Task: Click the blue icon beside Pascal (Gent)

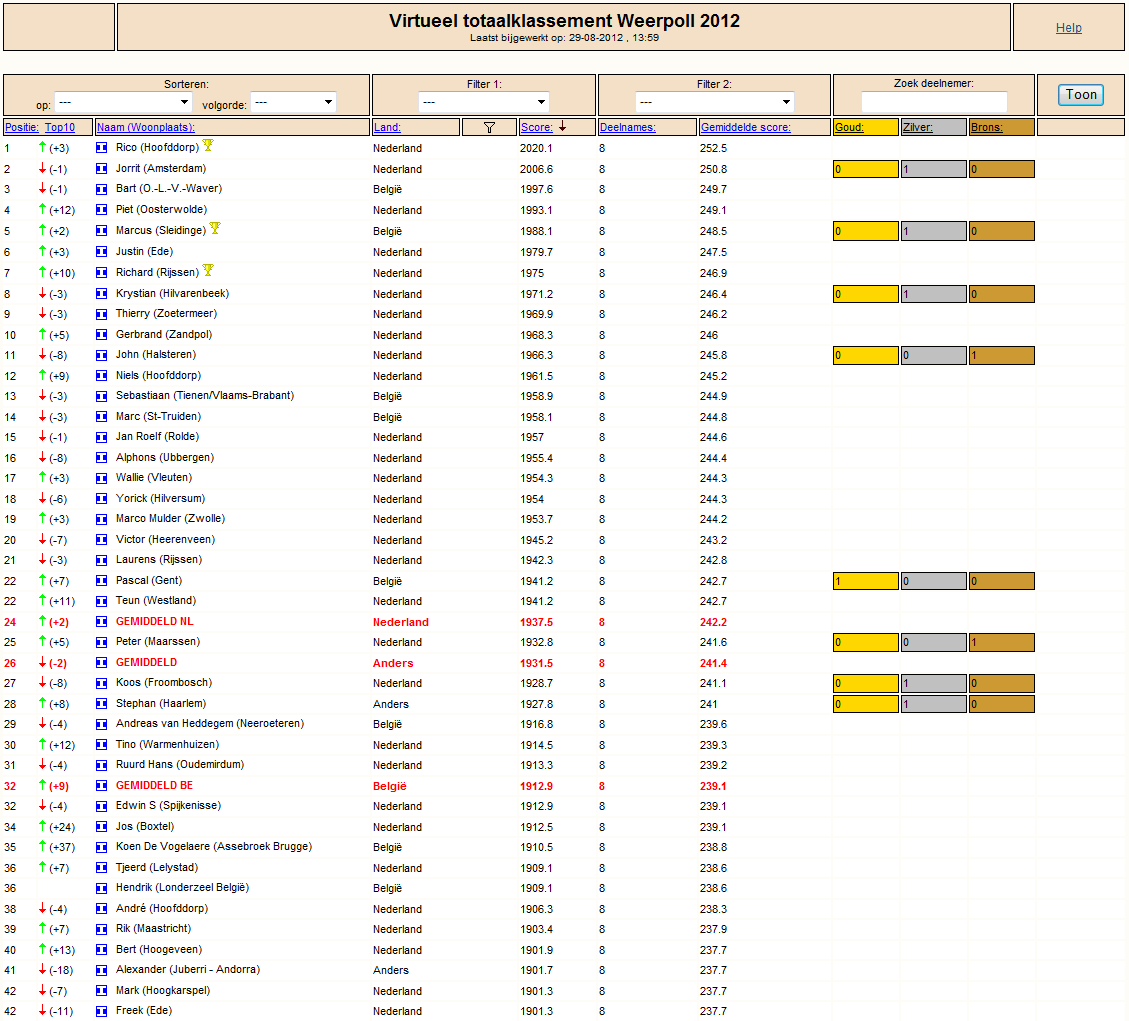Action: coord(102,581)
